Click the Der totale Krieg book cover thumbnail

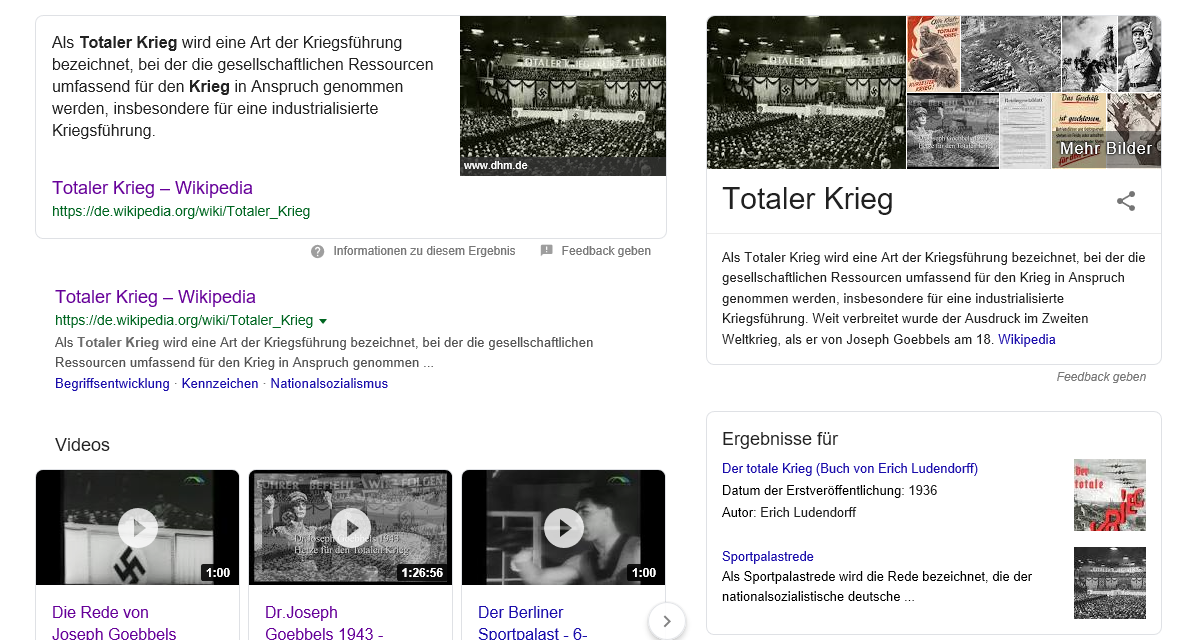[x=1110, y=495]
